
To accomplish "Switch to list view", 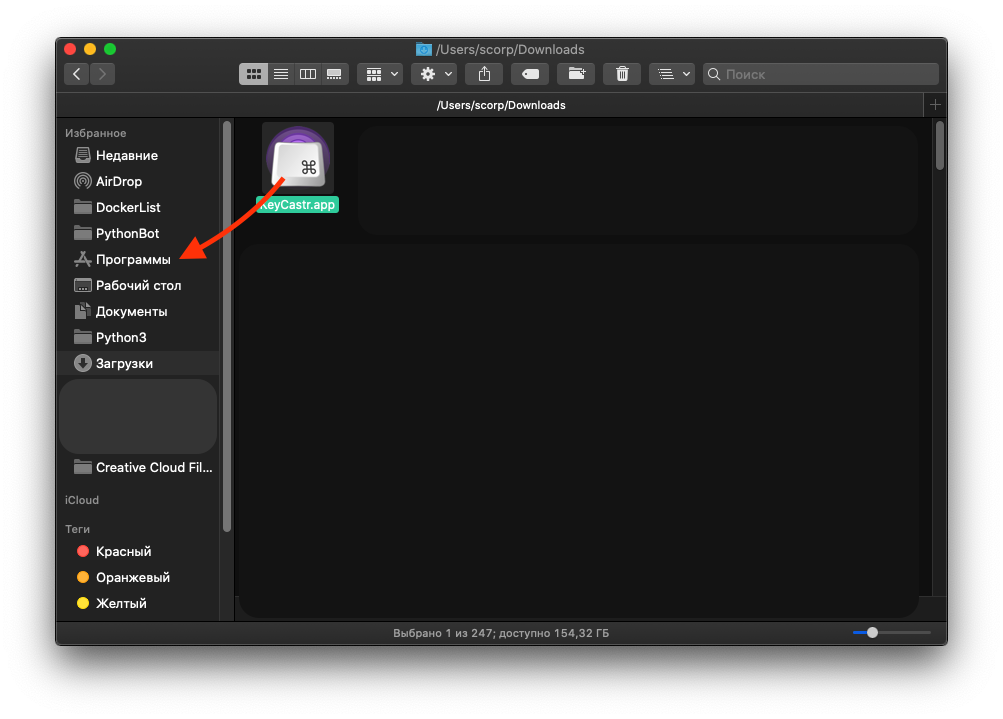I will pyautogui.click(x=281, y=74).
